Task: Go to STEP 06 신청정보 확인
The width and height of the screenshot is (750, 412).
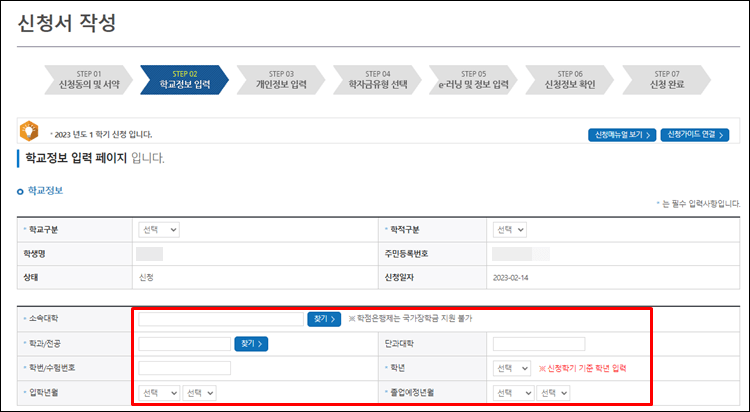Action: tap(570, 80)
